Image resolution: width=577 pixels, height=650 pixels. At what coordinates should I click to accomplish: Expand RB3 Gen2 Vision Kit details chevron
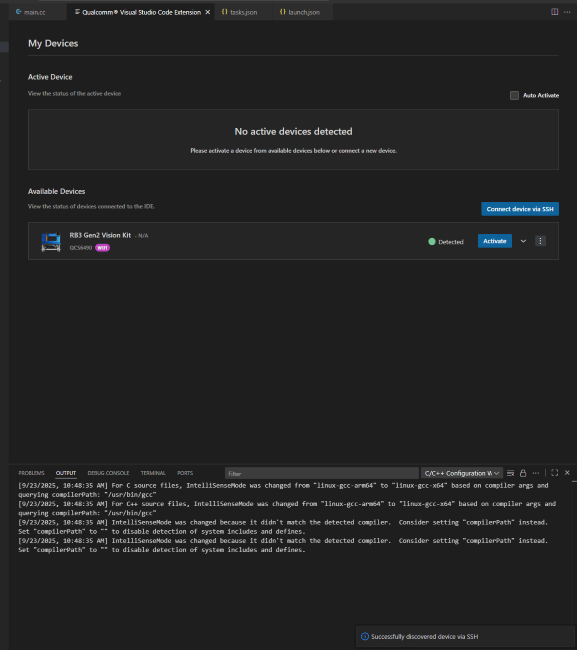click(x=523, y=241)
